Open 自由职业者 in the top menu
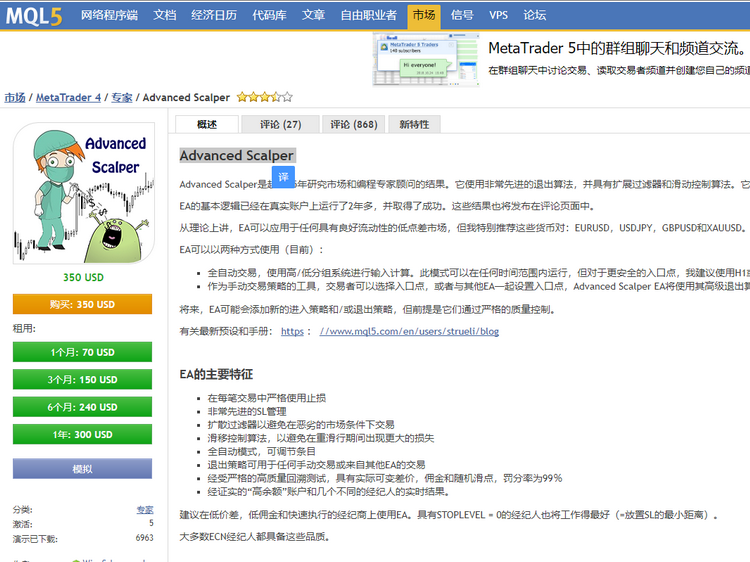Viewport: 750px width, 562px height. click(x=368, y=15)
